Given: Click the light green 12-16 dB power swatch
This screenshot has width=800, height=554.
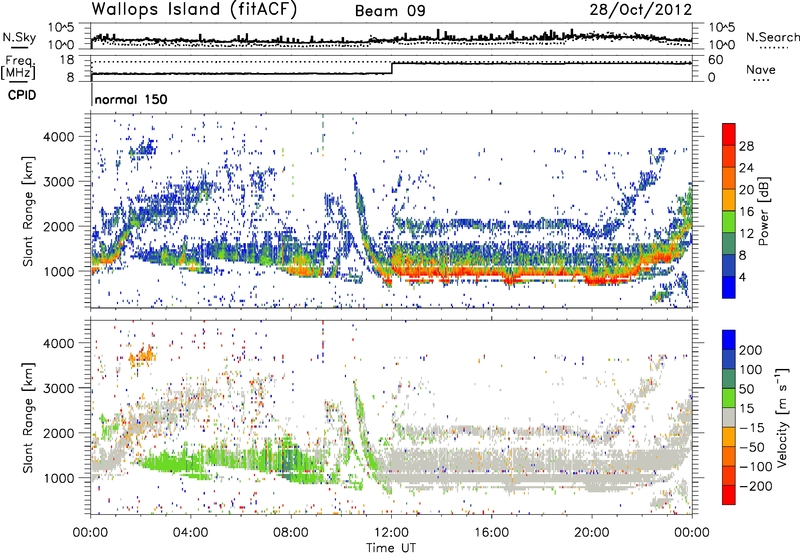Looking at the screenshot, I should click(x=729, y=222).
